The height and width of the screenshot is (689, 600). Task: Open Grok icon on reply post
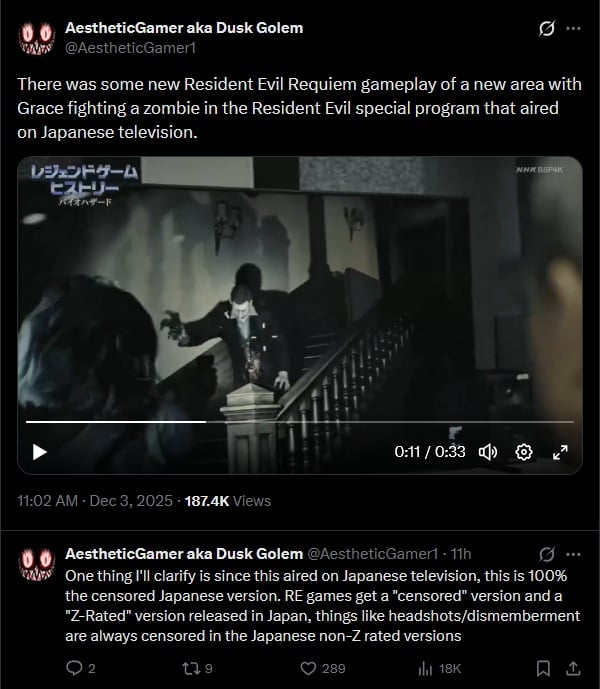546,555
